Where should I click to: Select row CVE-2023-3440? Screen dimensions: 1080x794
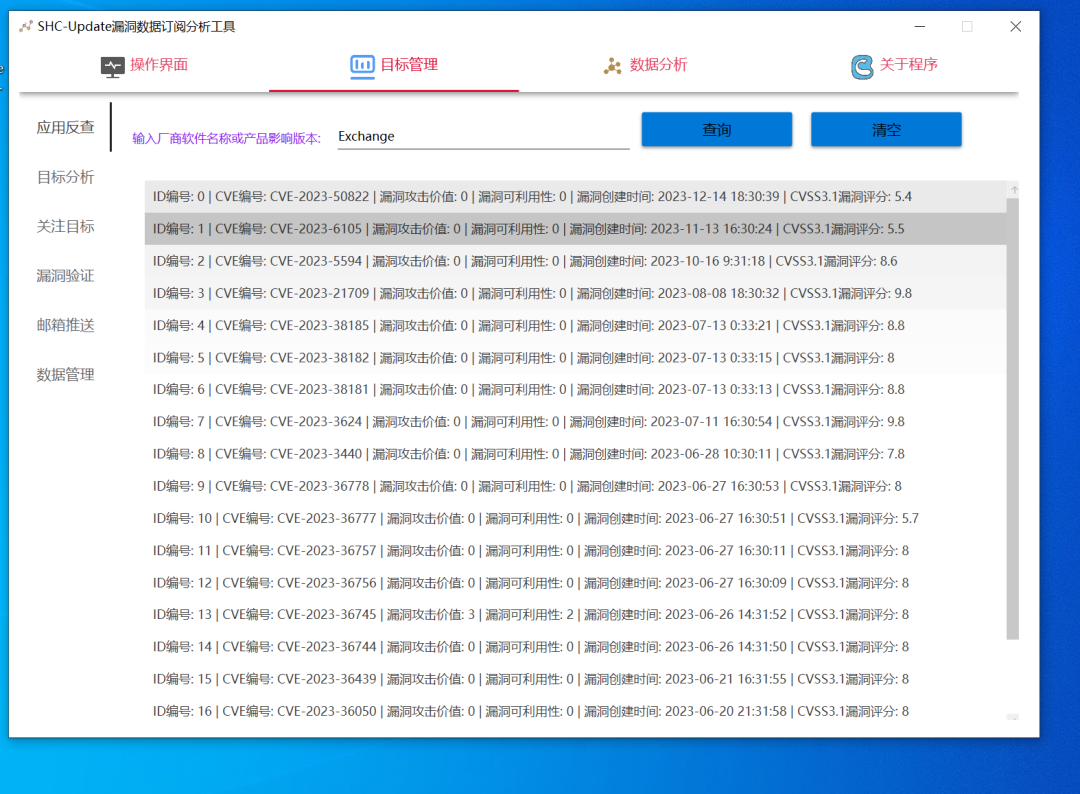tap(575, 454)
